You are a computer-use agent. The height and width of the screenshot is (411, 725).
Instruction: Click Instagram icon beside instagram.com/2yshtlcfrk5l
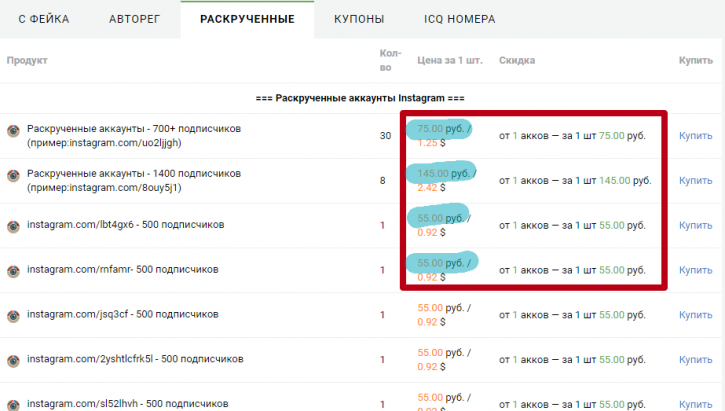pyautogui.click(x=13, y=361)
